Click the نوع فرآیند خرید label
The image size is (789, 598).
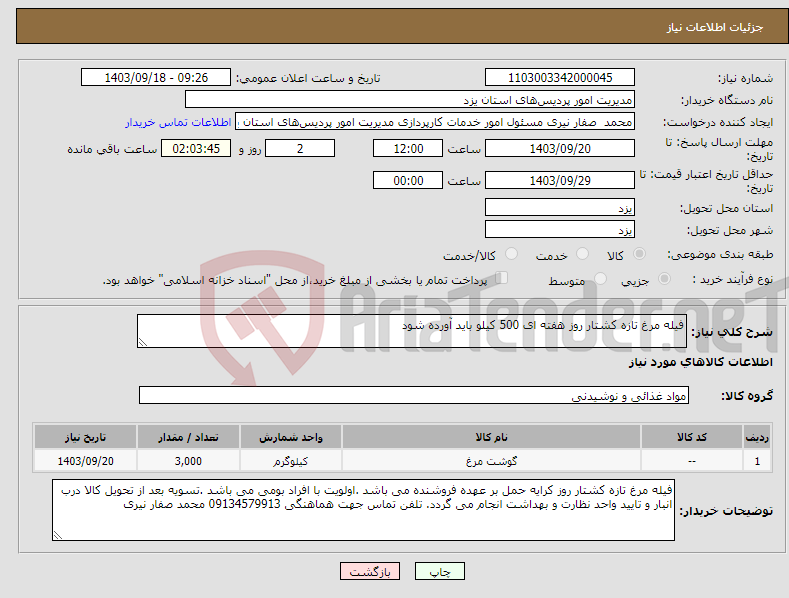[x=732, y=279]
